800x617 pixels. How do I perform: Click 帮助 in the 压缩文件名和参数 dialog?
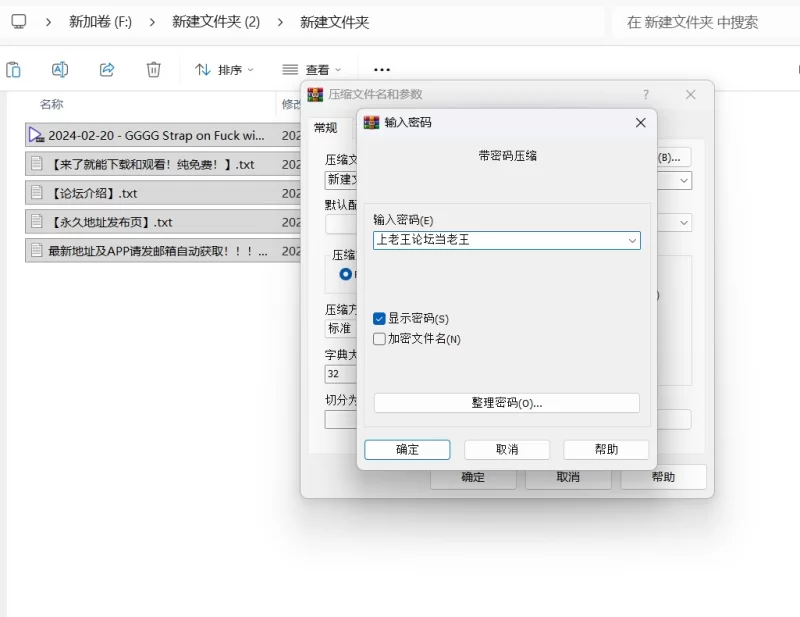click(x=663, y=477)
